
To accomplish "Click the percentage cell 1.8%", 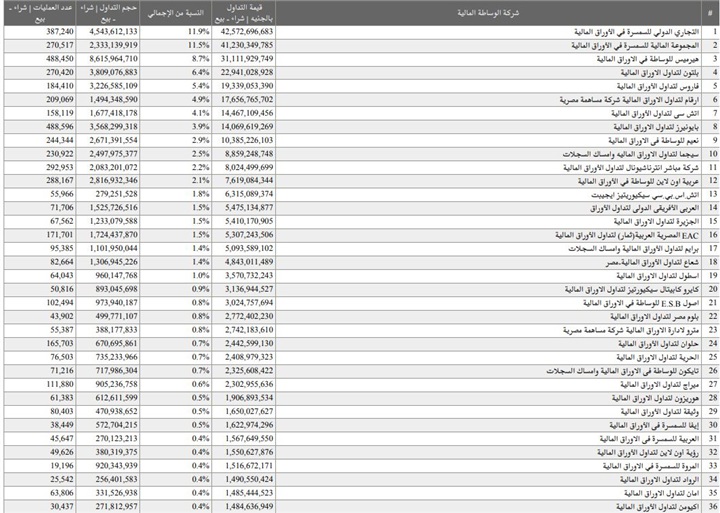I will [175, 194].
